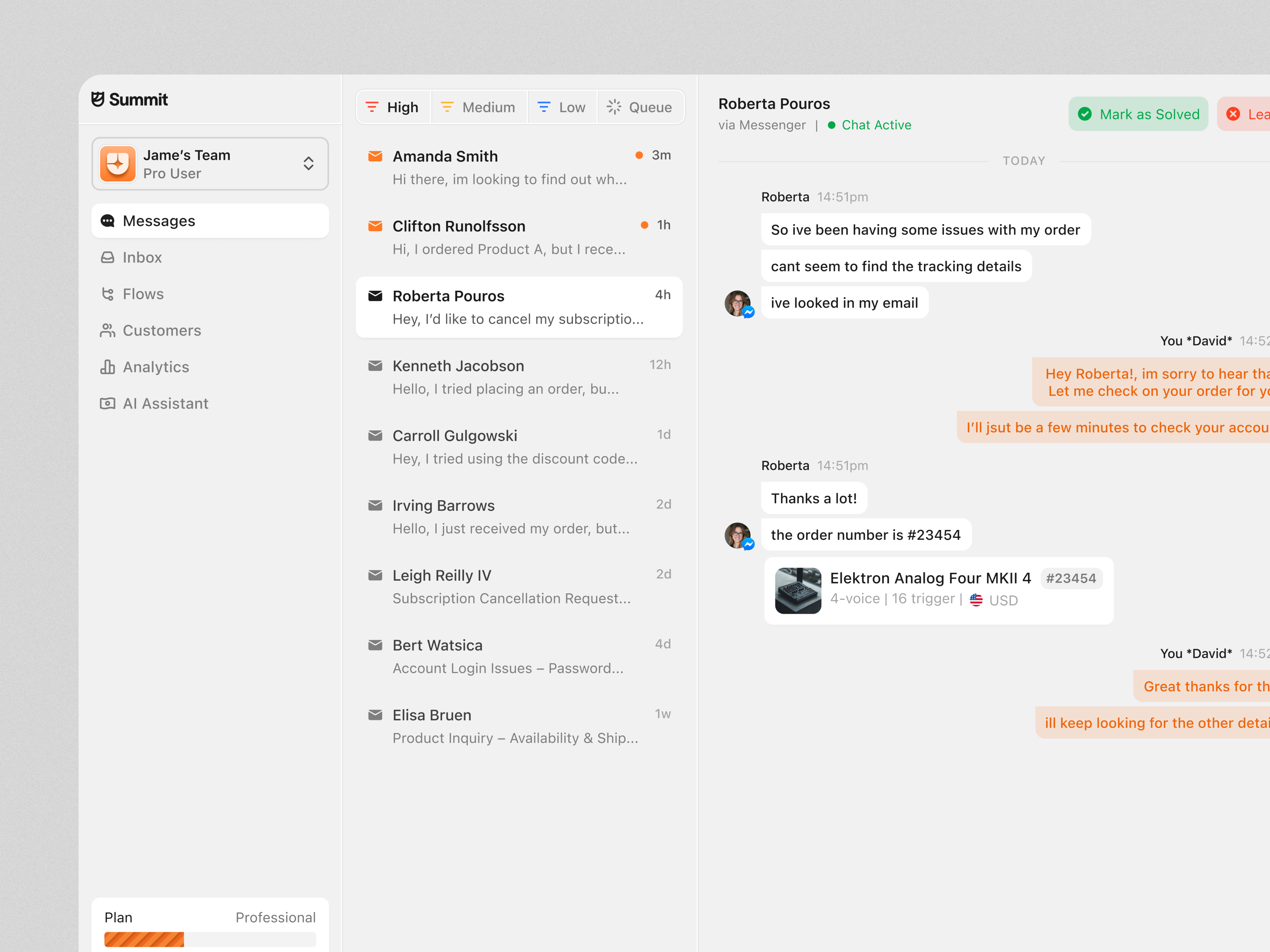Click the Professional plan label
1270x952 pixels.
coord(275,917)
